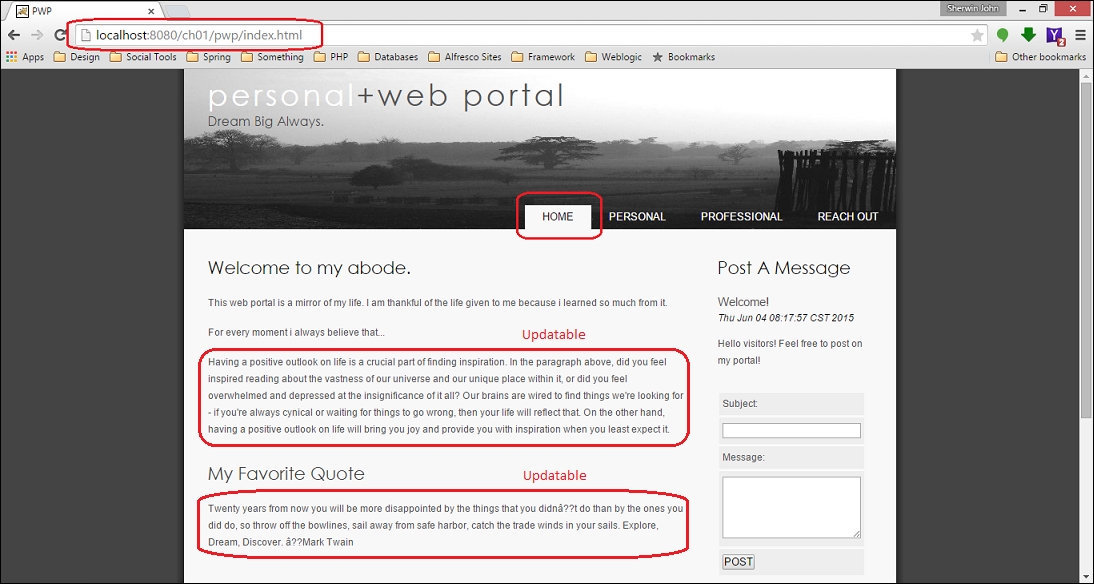Image resolution: width=1094 pixels, height=584 pixels.
Task: Expand the Databases bookmarks folder
Action: [388, 57]
